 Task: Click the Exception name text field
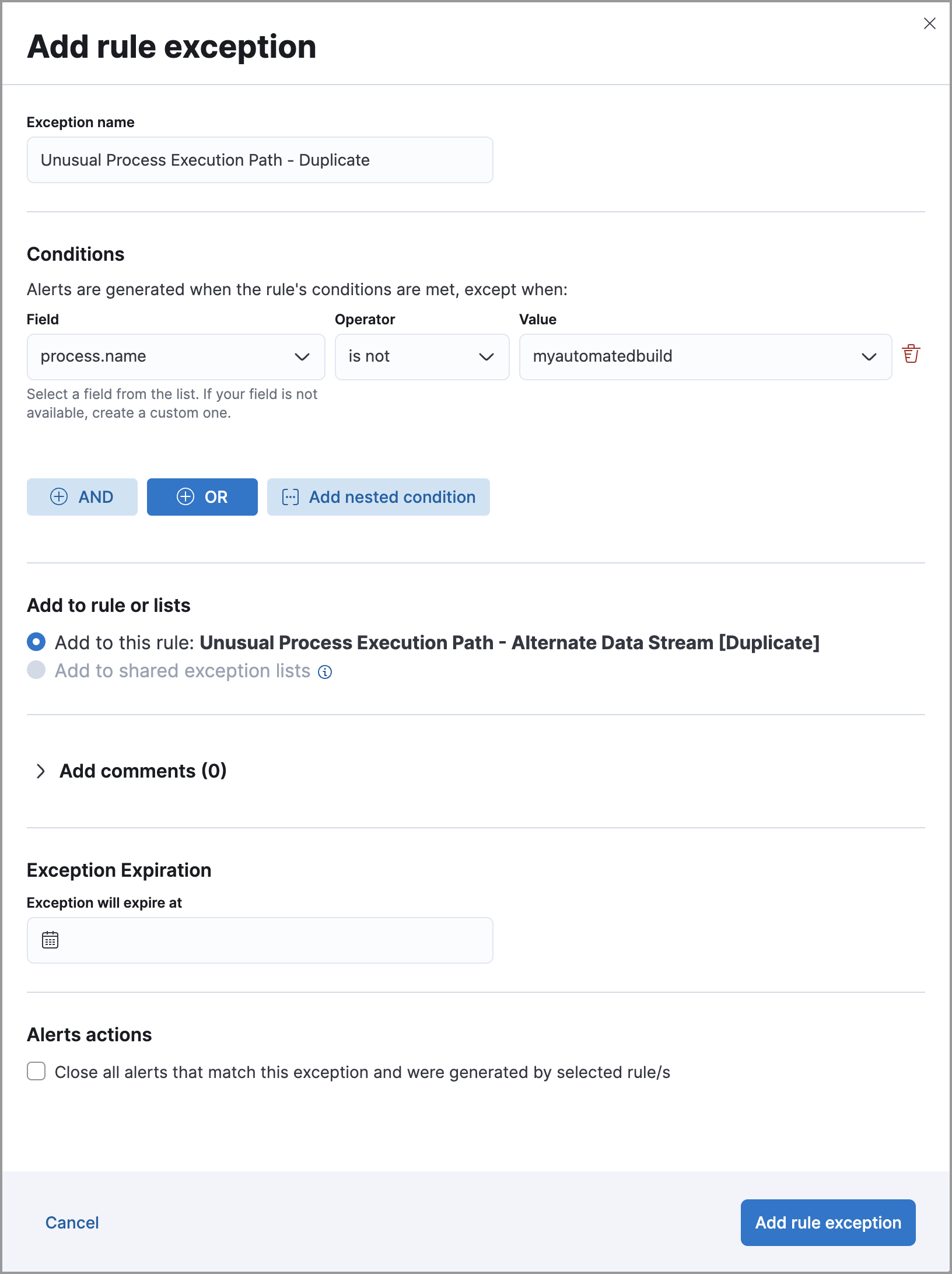click(260, 160)
